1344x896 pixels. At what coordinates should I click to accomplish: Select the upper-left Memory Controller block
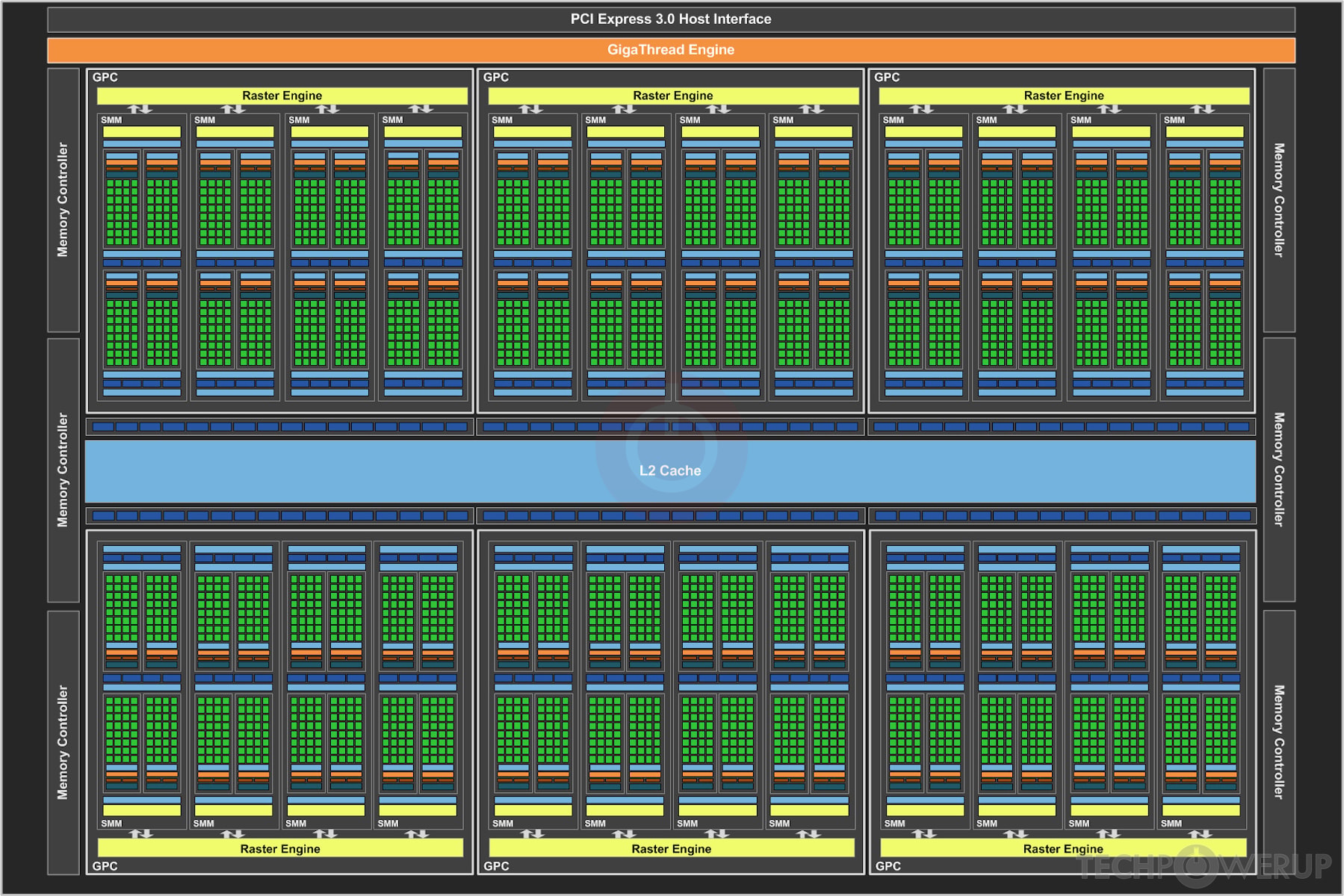(x=64, y=200)
